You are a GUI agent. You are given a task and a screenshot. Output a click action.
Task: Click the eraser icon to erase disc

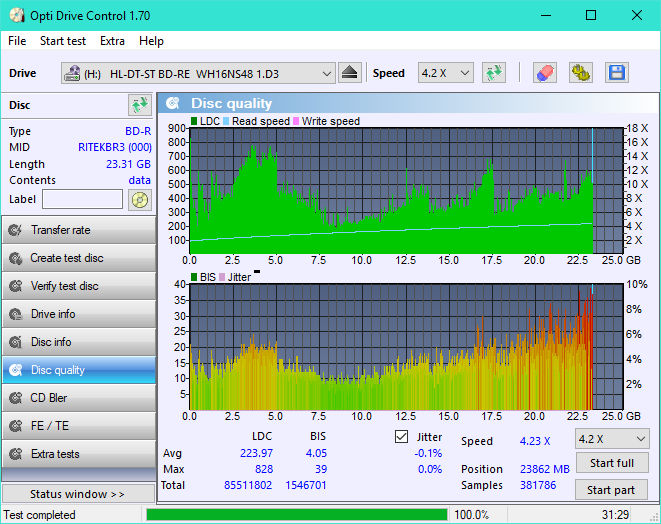pyautogui.click(x=545, y=73)
